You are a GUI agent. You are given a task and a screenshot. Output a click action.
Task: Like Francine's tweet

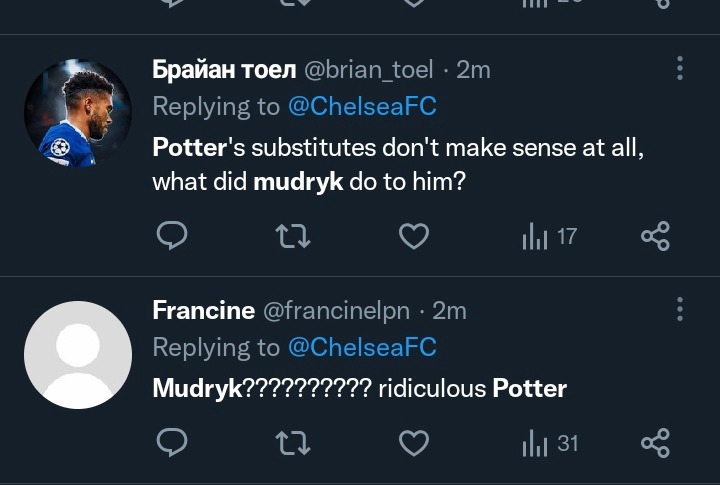click(x=414, y=442)
